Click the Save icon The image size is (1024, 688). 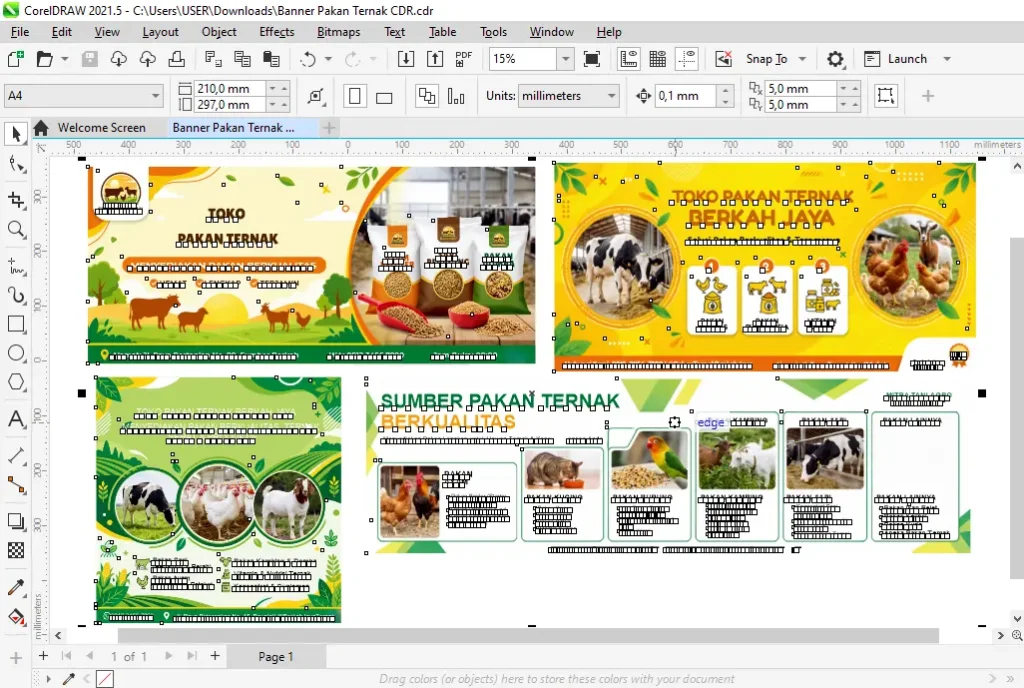(89, 59)
